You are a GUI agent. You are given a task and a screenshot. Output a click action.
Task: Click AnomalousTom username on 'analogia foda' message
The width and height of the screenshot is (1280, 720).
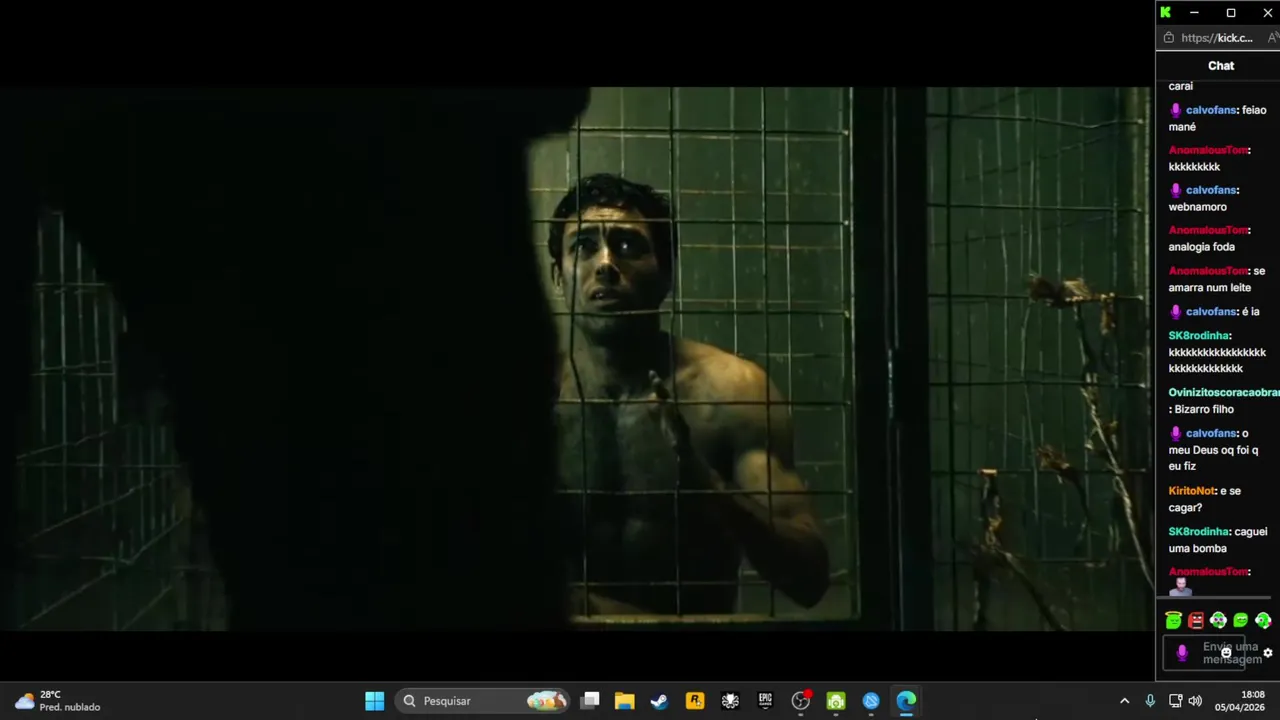pyautogui.click(x=1208, y=230)
